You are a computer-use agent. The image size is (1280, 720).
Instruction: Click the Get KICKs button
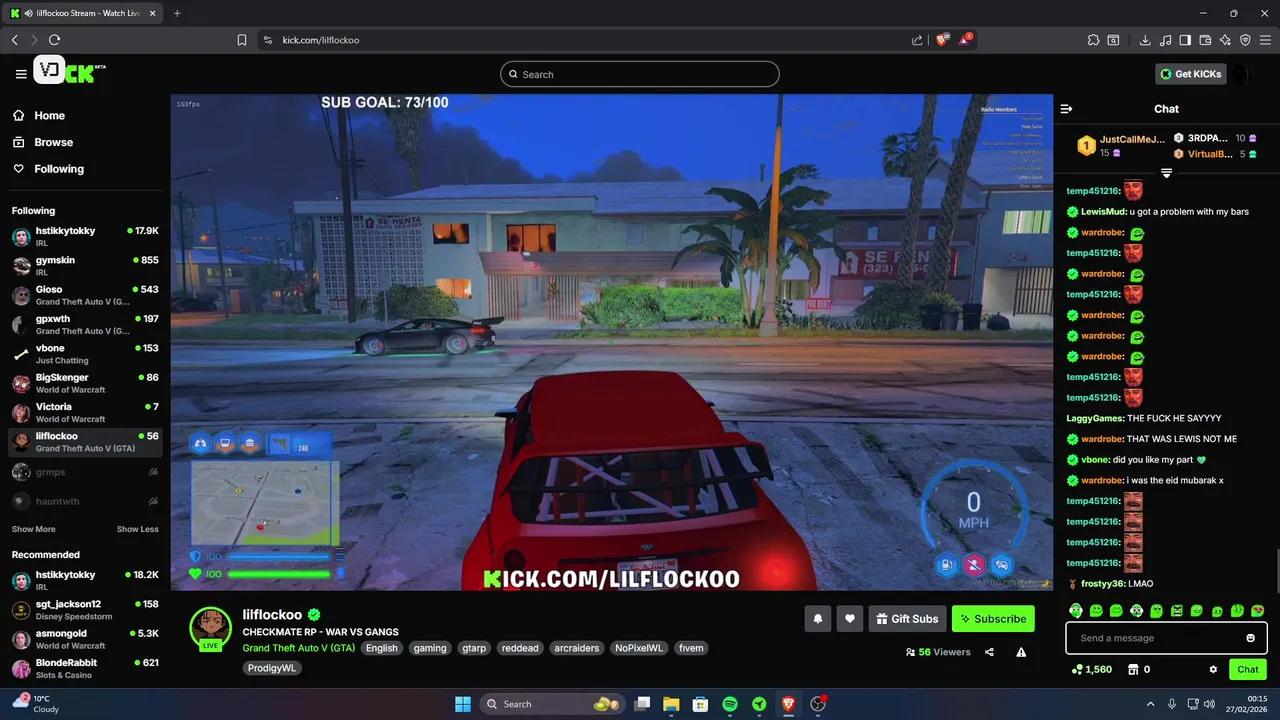[1191, 74]
